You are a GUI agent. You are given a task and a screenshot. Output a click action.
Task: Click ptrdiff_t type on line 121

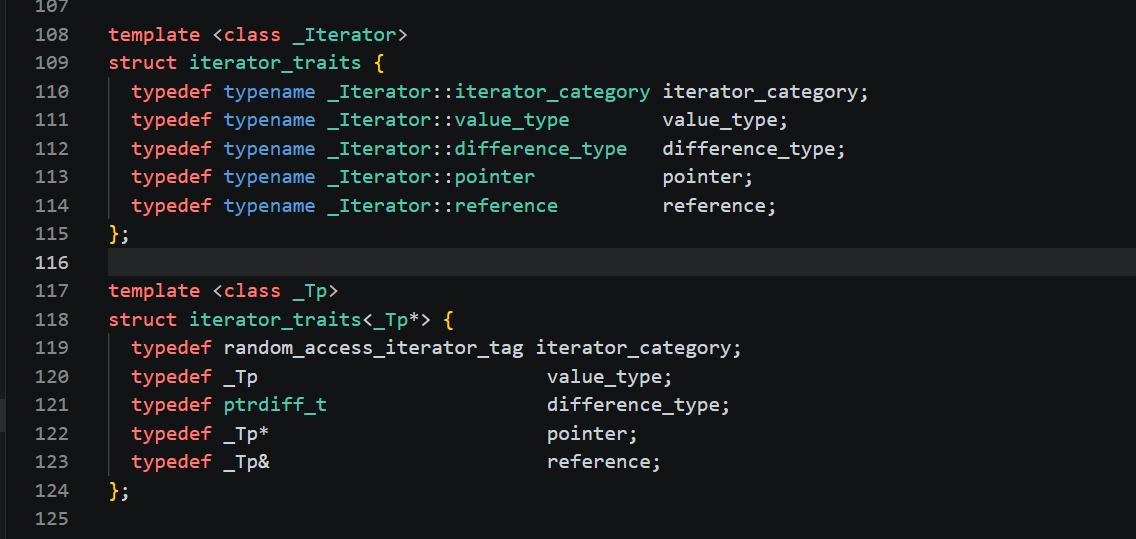click(x=275, y=405)
